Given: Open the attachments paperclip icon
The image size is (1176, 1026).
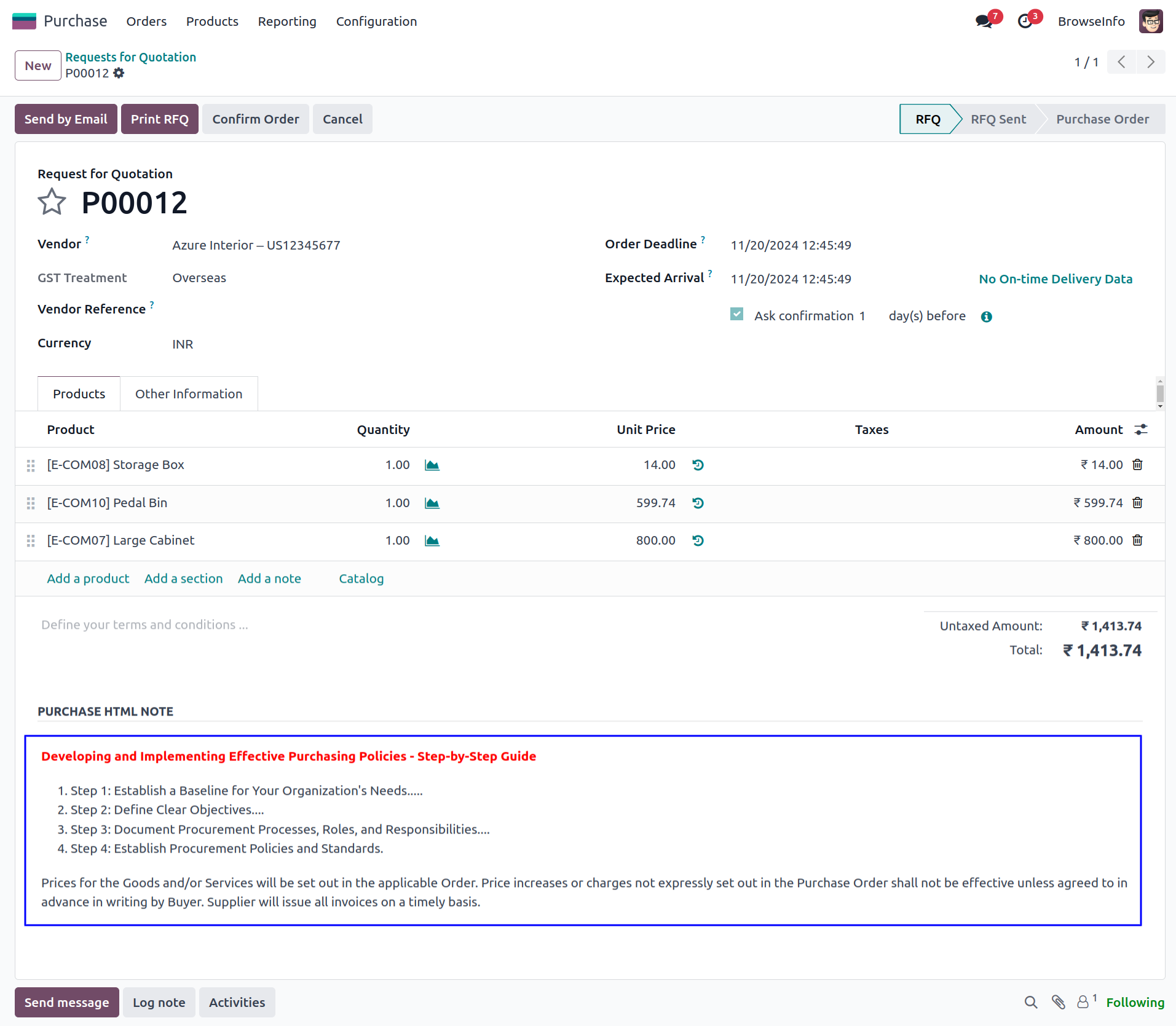Looking at the screenshot, I should 1058,1003.
